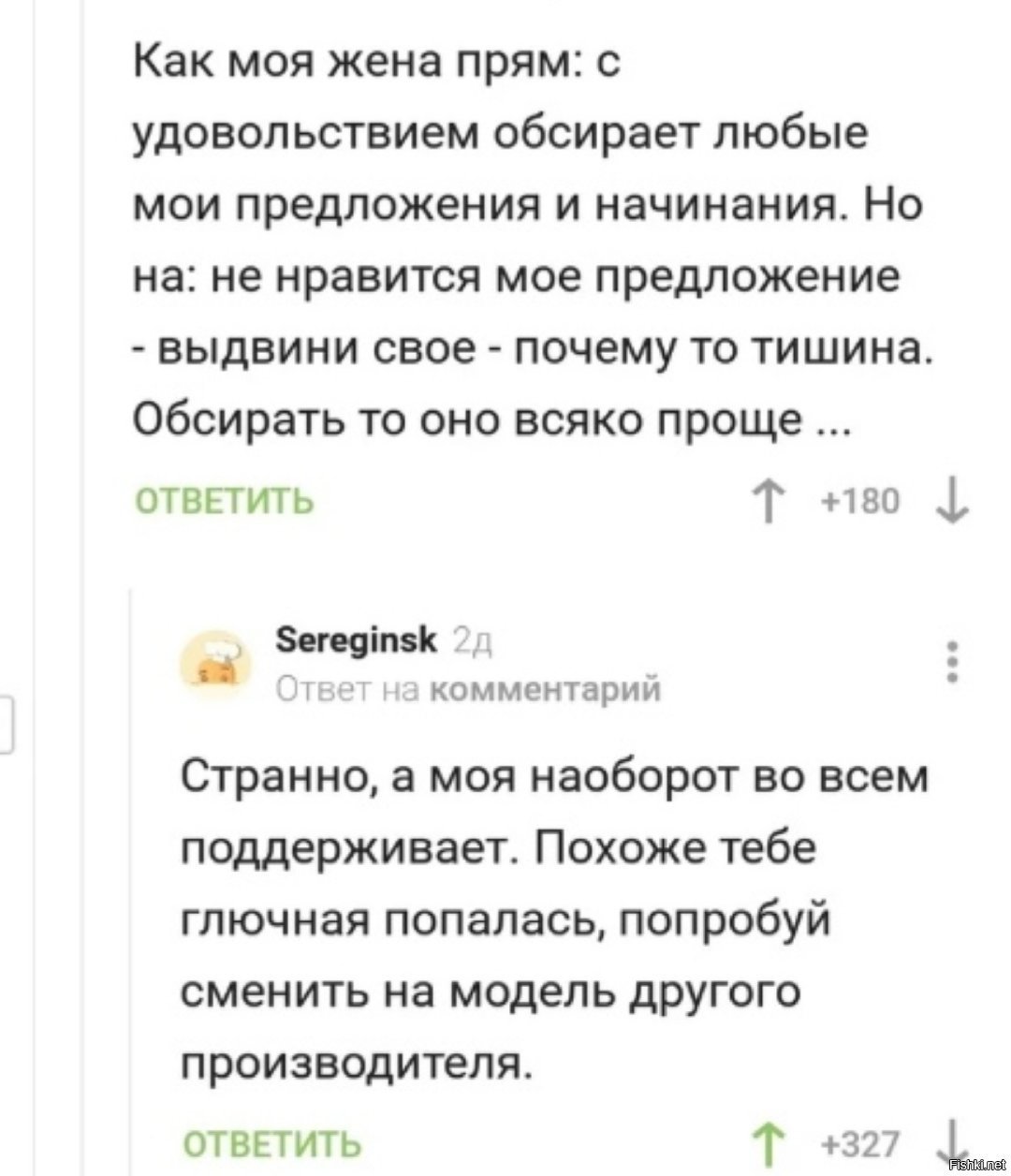Open the three-dot menu on Sereginsk's comment
This screenshot has height=1176, width=1011.
click(953, 661)
